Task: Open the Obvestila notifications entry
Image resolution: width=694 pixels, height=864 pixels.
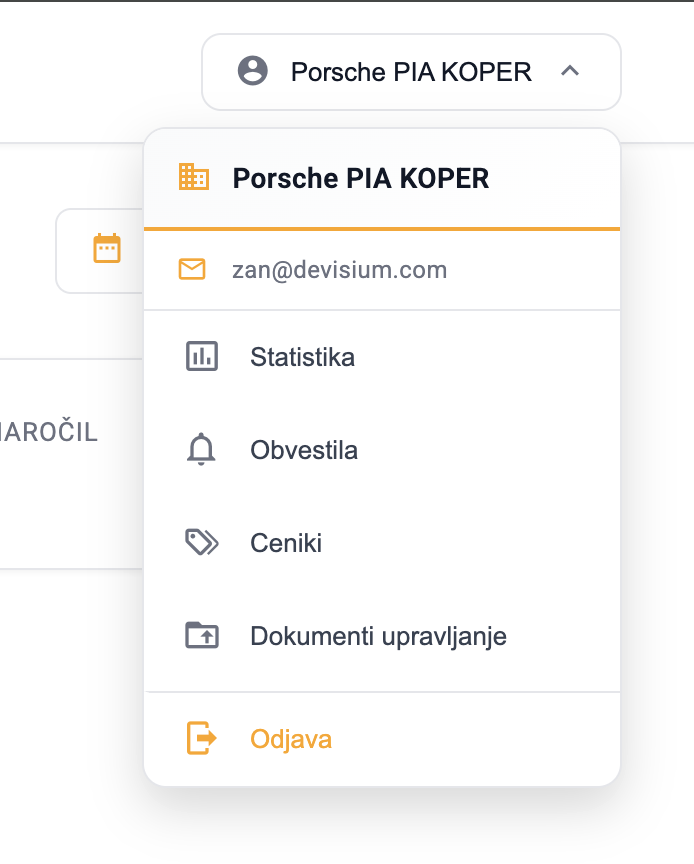Action: 382,450
